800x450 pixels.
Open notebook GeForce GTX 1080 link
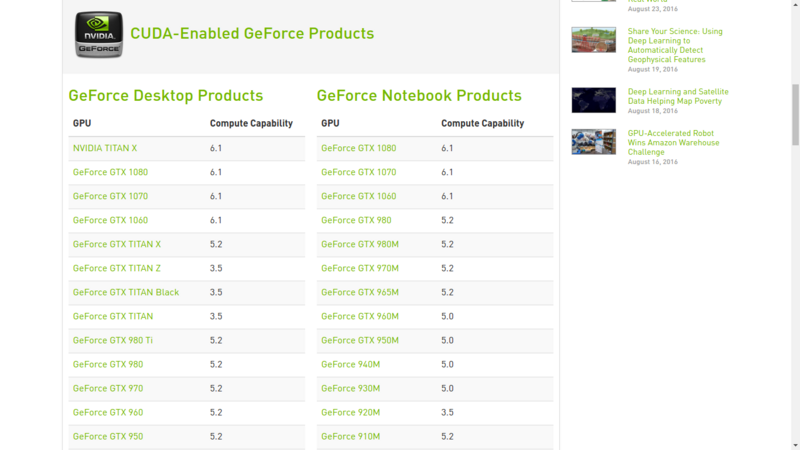[x=359, y=148]
